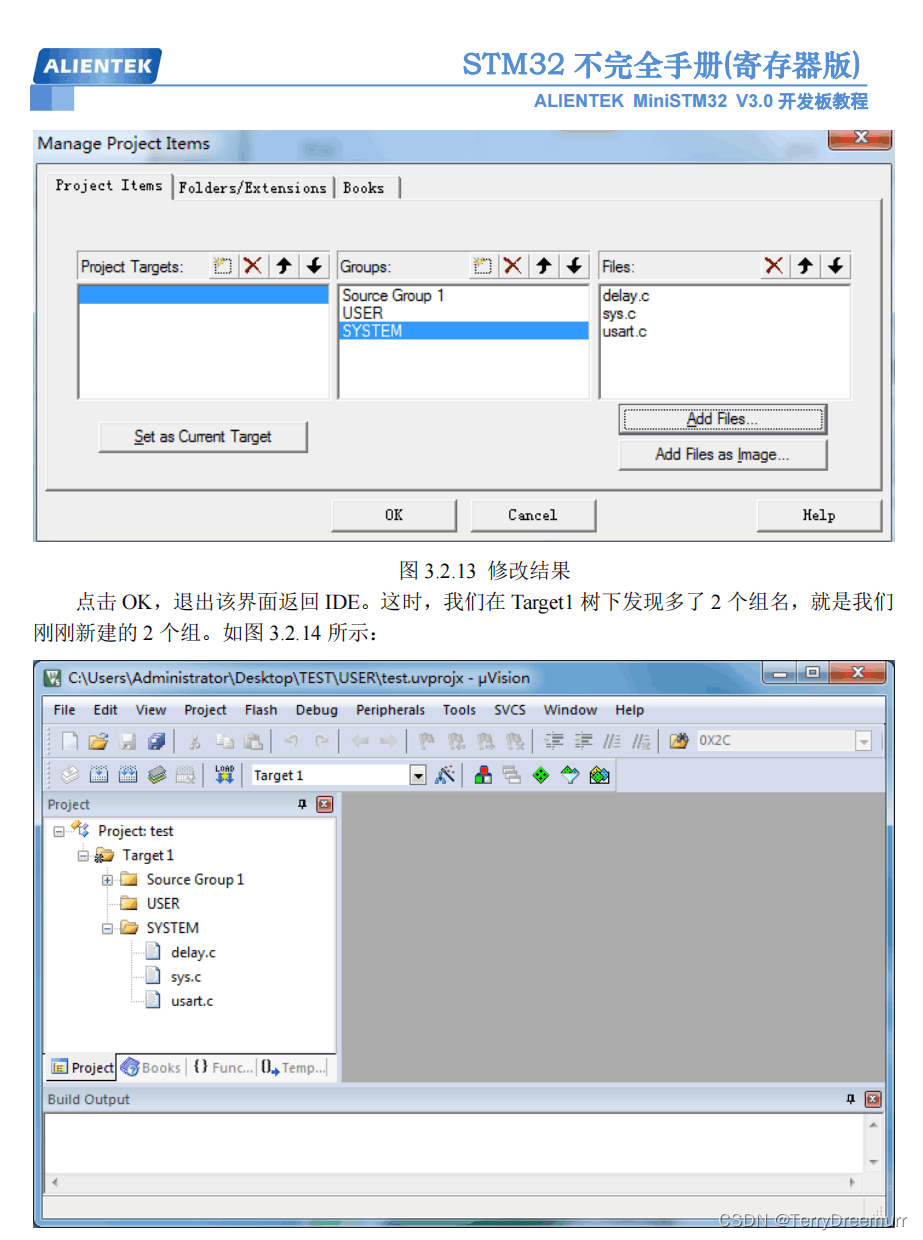Create a new group using the new-item icon

coord(483,265)
